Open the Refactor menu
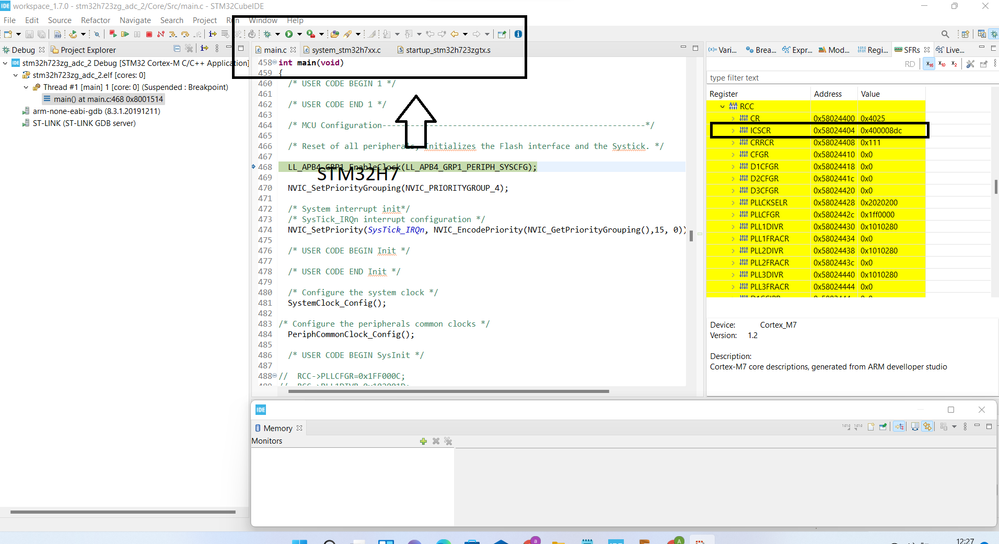The height and width of the screenshot is (544, 999). click(x=95, y=20)
